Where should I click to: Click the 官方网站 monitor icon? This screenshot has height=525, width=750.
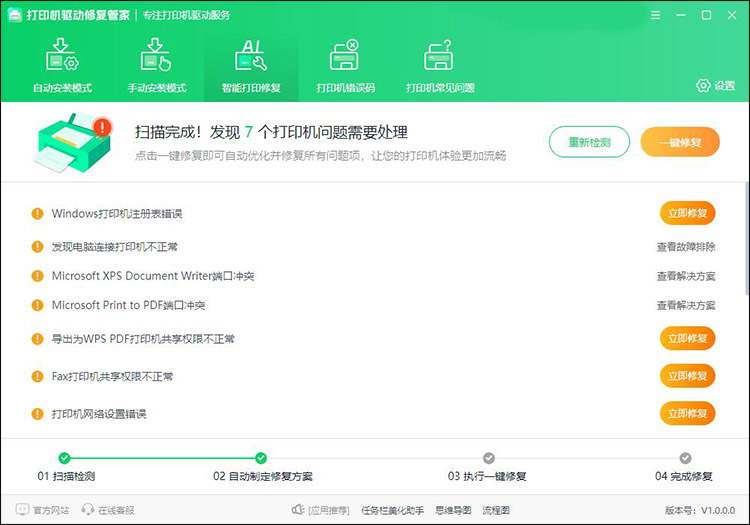[x=22, y=510]
